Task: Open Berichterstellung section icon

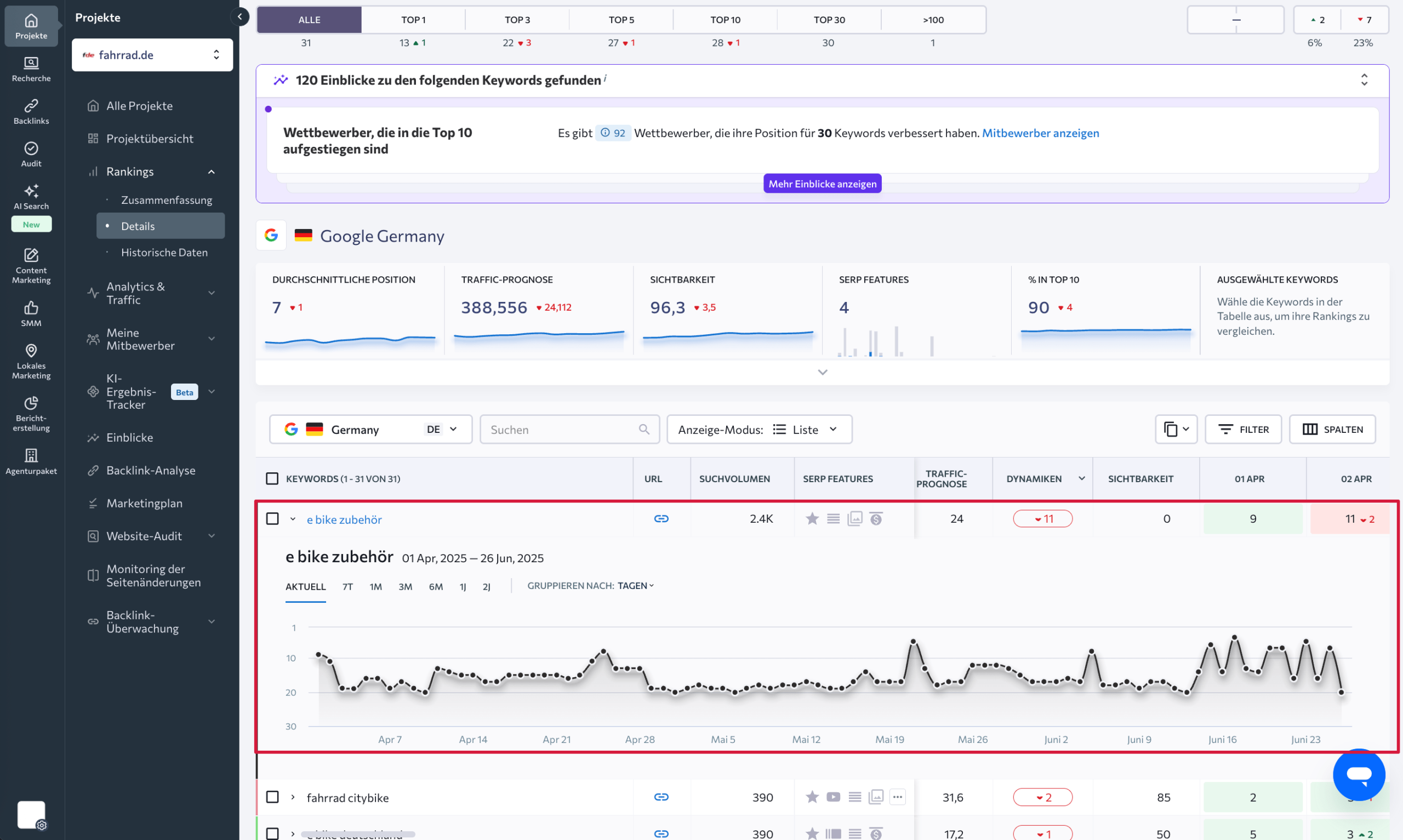Action: click(31, 414)
